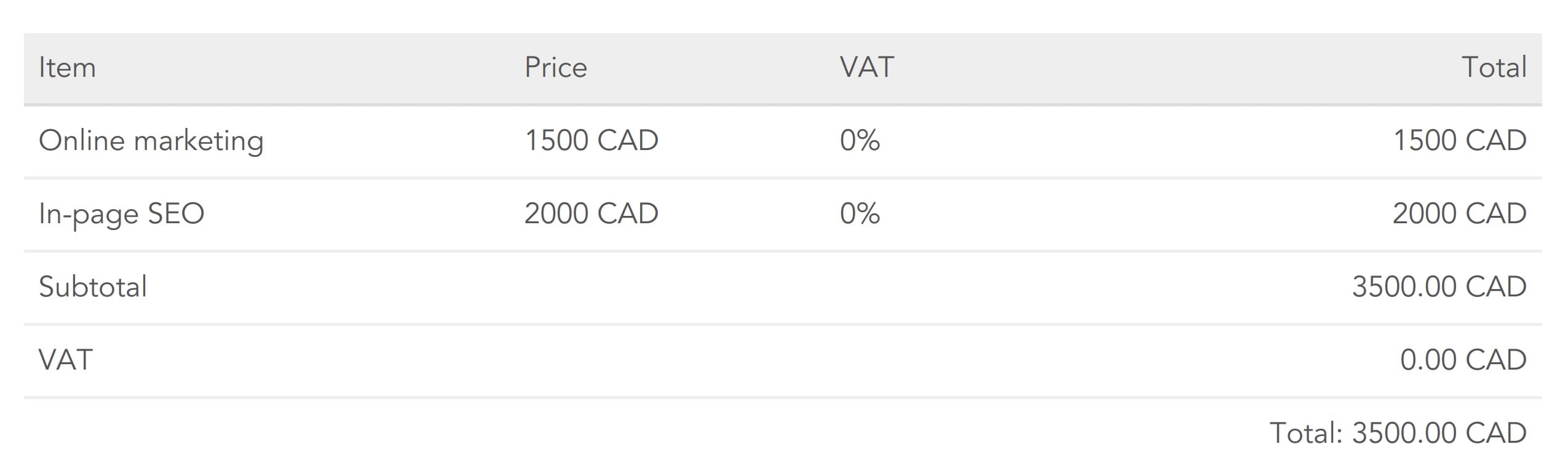The width and height of the screenshot is (1568, 476).
Task: Click In-page SEO's 2000 CAD price cell
Action: (x=591, y=214)
